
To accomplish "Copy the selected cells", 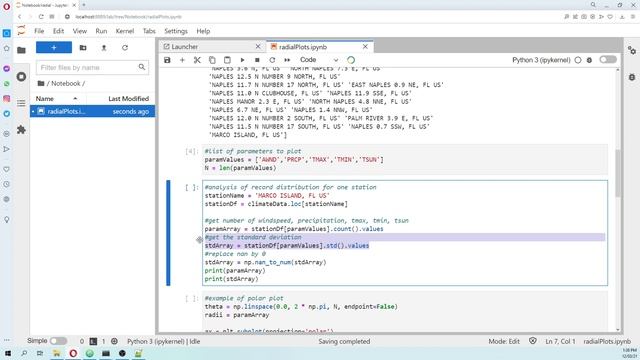I will tap(212, 60).
